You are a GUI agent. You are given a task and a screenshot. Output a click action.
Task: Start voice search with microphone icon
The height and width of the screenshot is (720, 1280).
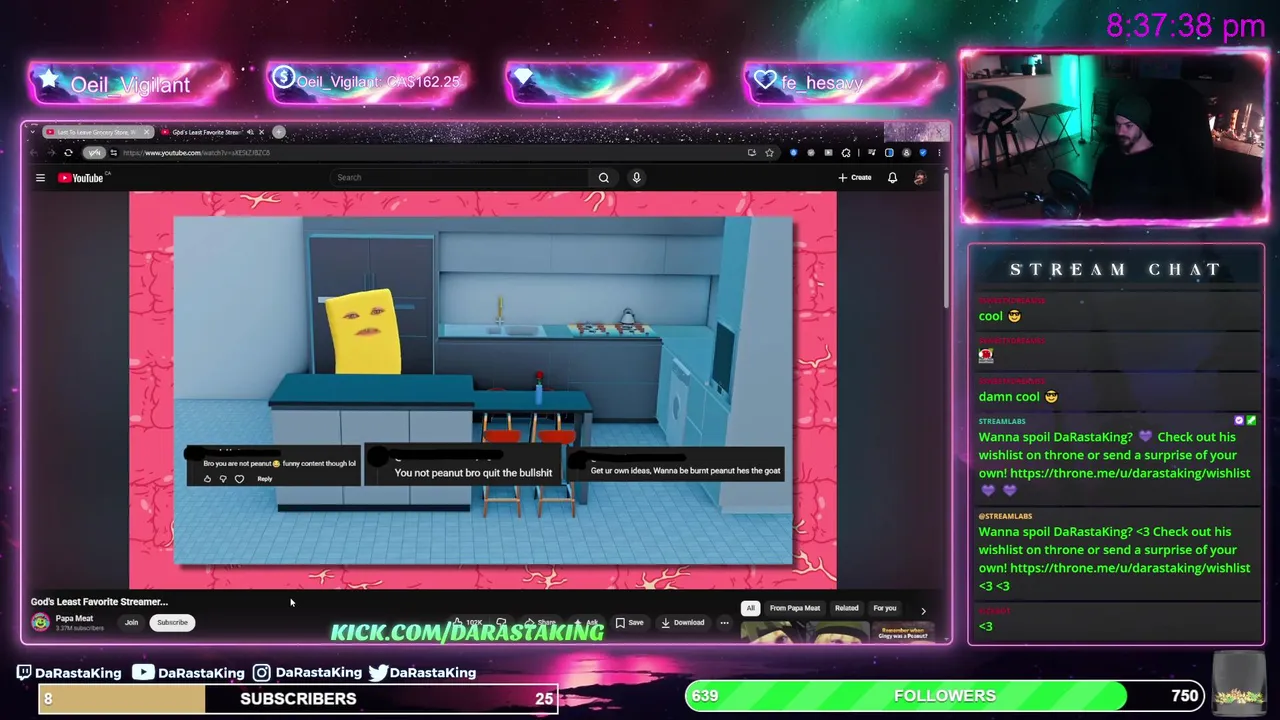[x=636, y=178]
